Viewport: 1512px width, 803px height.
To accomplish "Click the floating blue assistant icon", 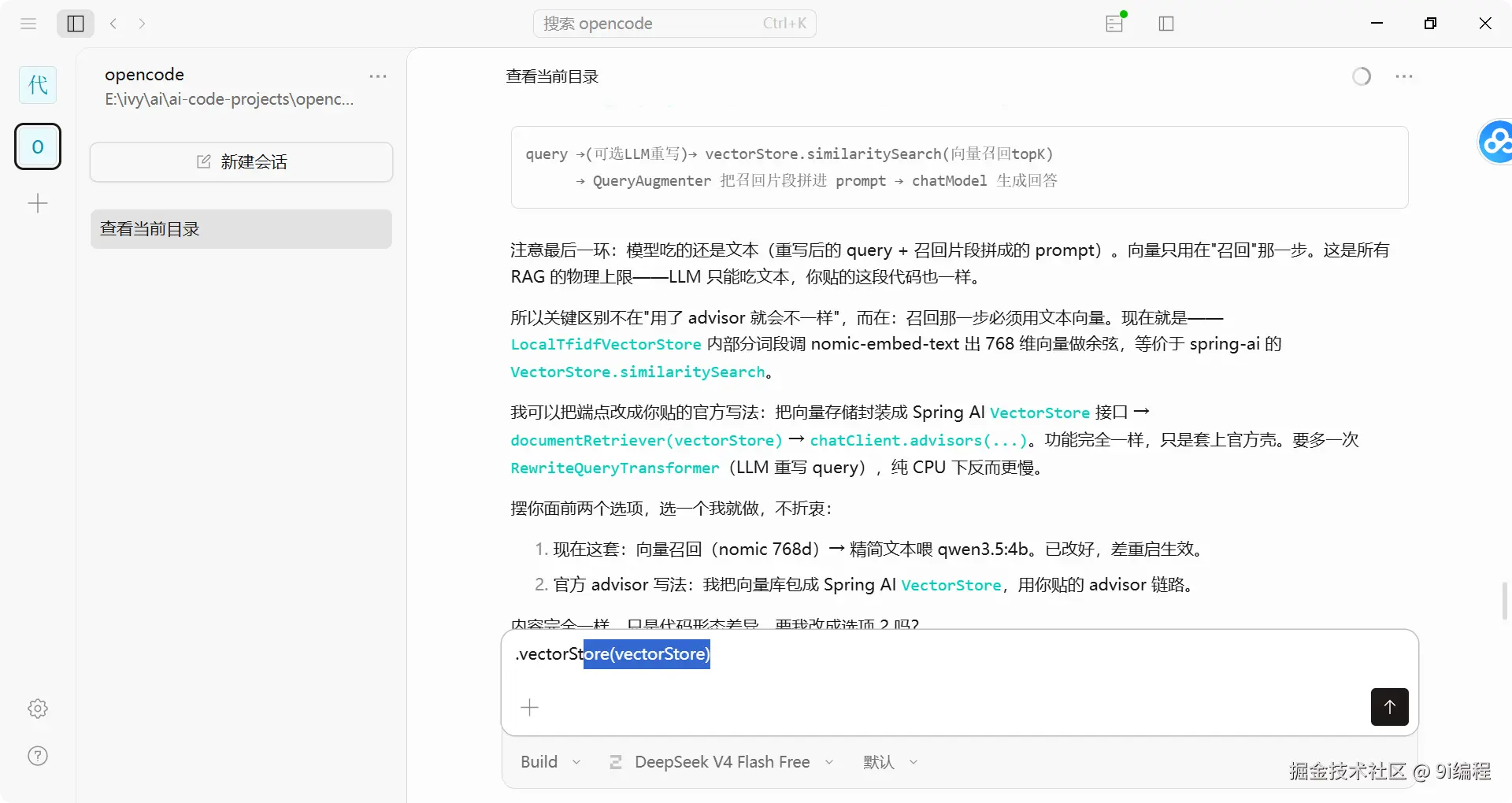I will (1495, 142).
